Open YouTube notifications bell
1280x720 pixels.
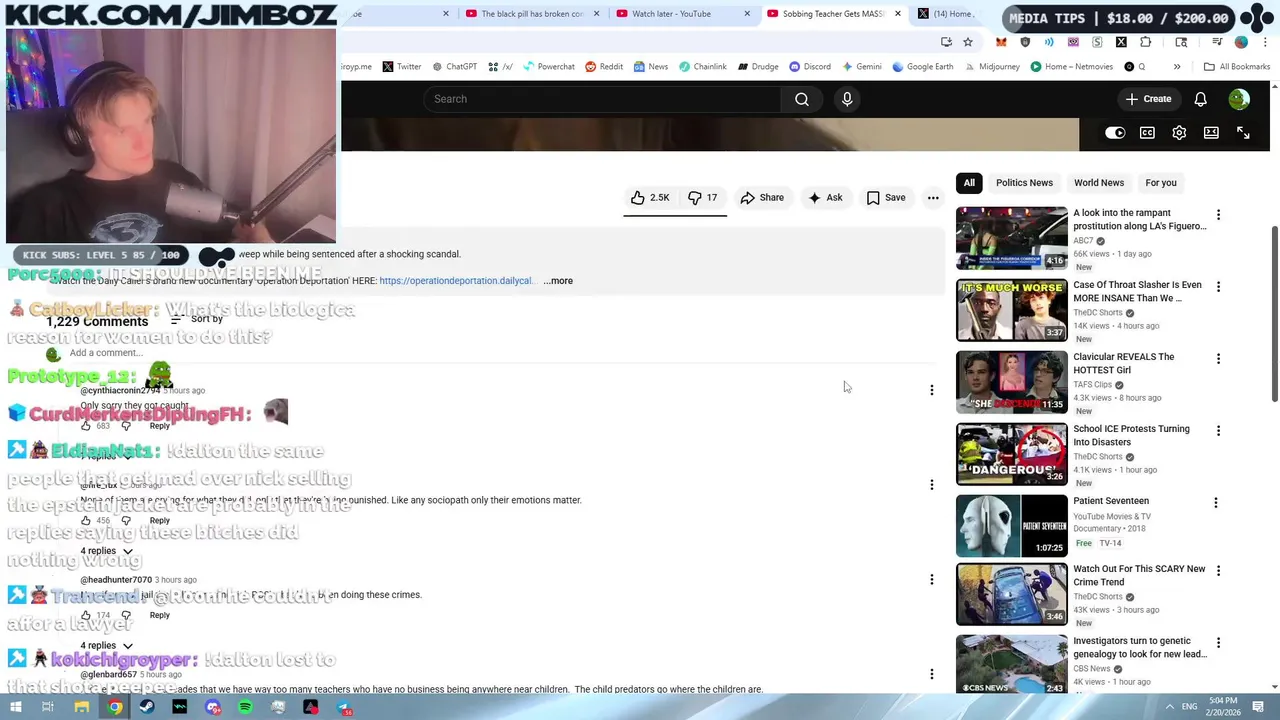click(1200, 99)
